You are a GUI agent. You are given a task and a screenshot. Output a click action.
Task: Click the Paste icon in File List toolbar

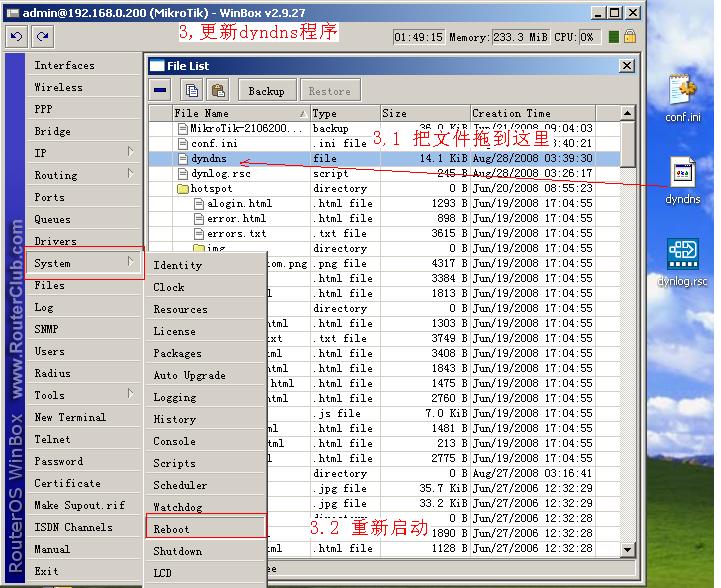218,90
